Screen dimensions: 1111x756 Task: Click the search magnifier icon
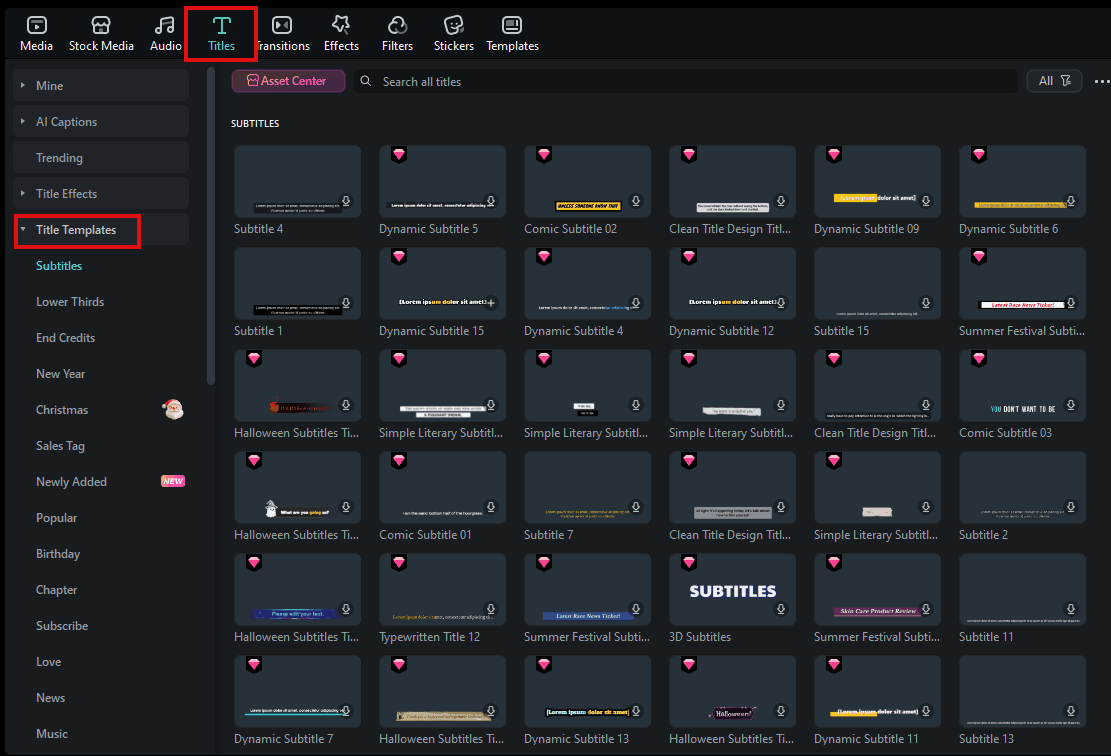(366, 81)
